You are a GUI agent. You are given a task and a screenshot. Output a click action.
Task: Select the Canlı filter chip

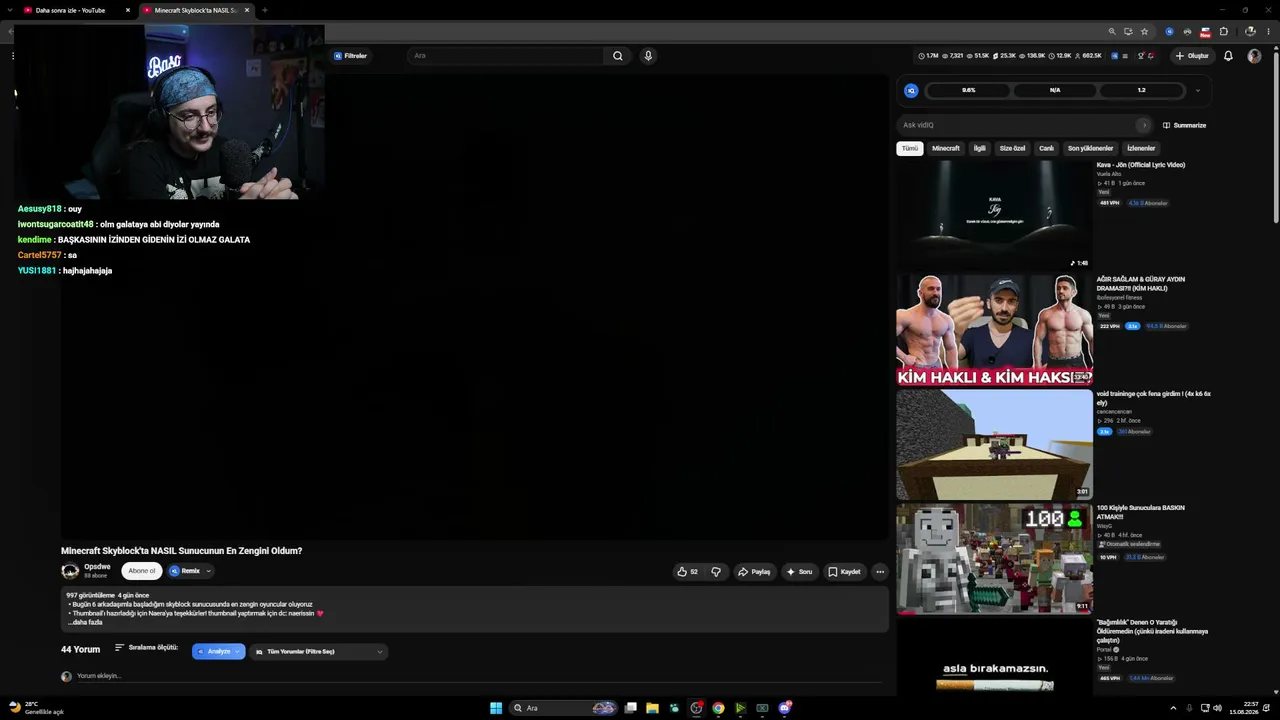tap(1046, 148)
